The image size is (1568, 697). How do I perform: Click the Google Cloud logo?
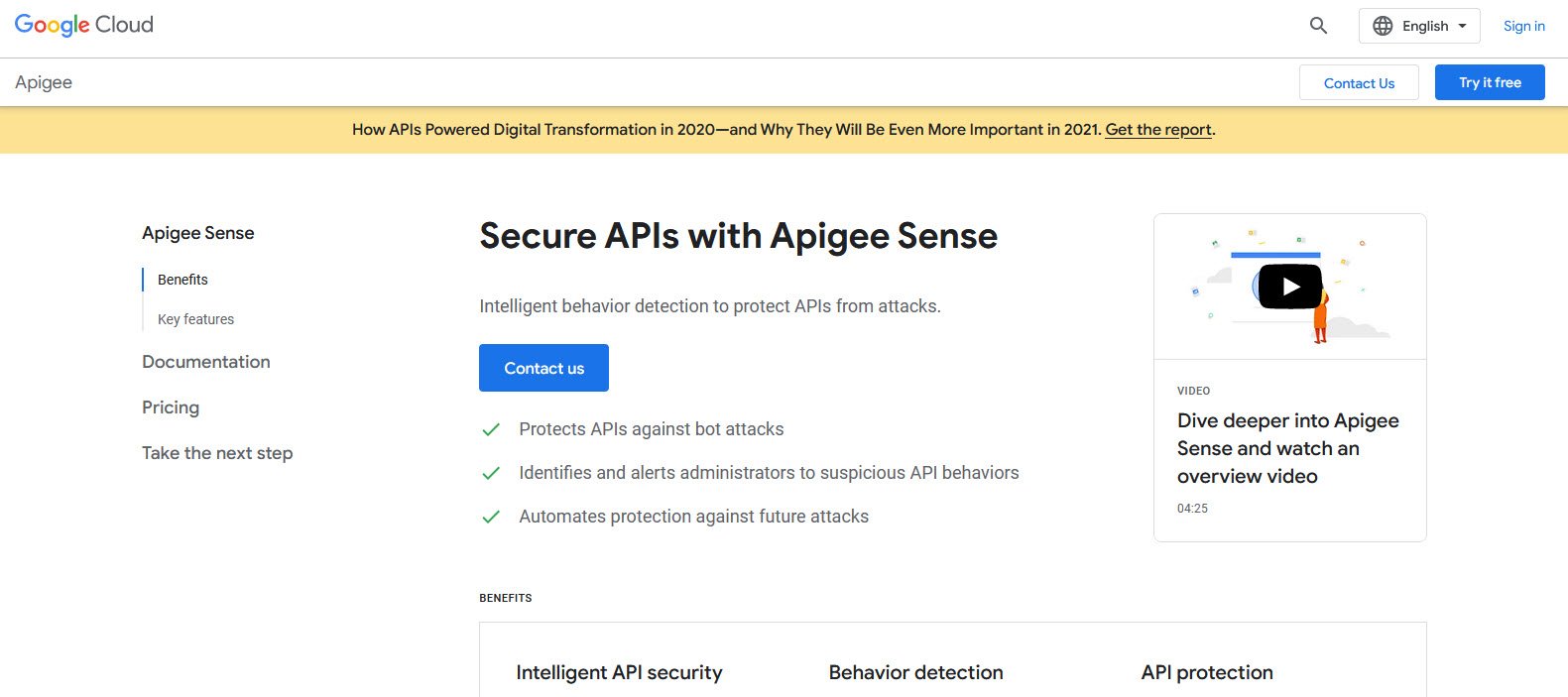(x=84, y=25)
